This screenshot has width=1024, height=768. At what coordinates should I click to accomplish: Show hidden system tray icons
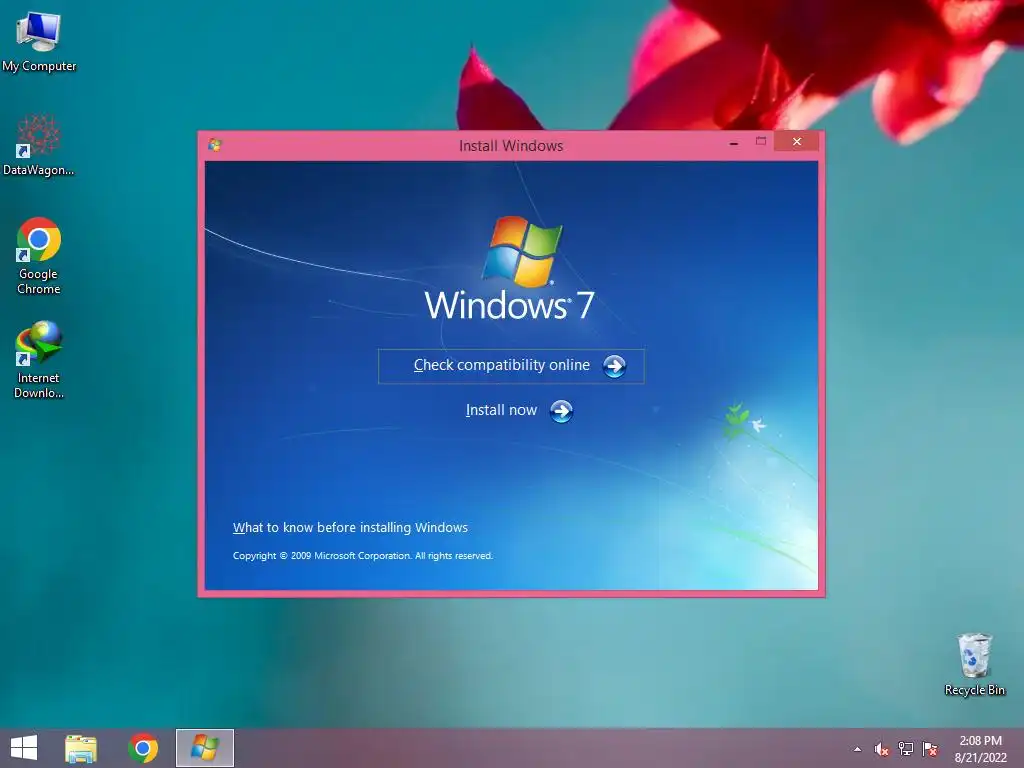coord(857,750)
